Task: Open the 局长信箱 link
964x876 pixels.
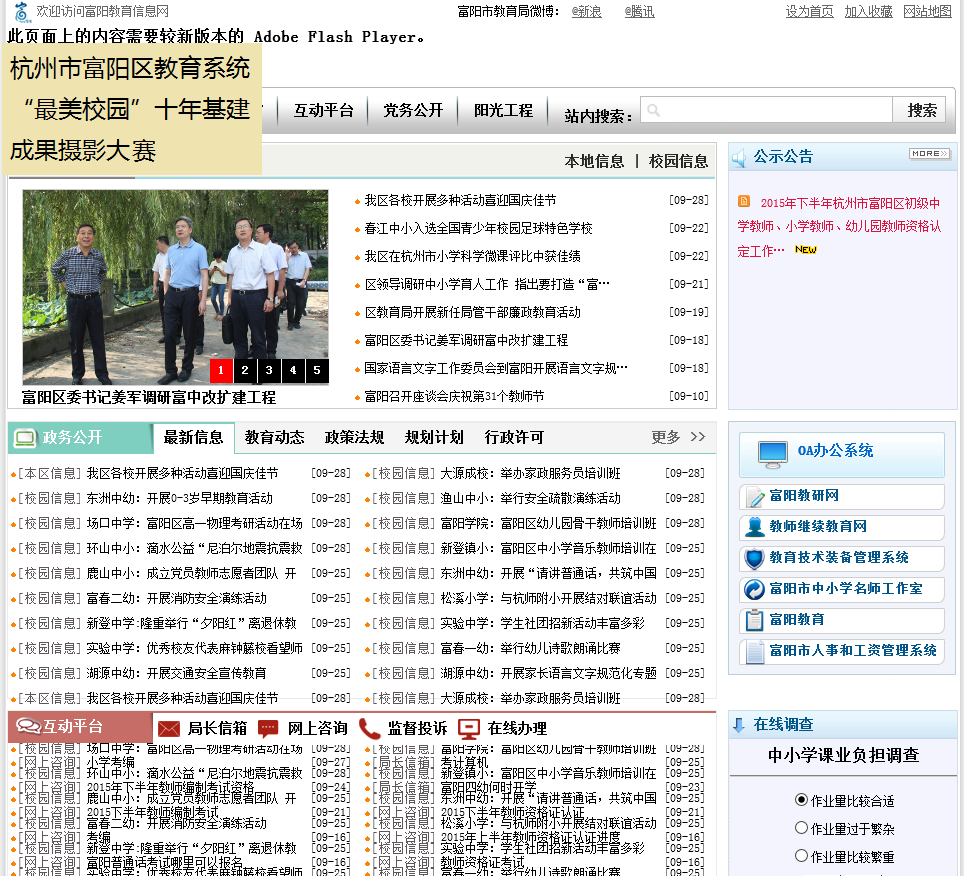Action: (x=217, y=728)
